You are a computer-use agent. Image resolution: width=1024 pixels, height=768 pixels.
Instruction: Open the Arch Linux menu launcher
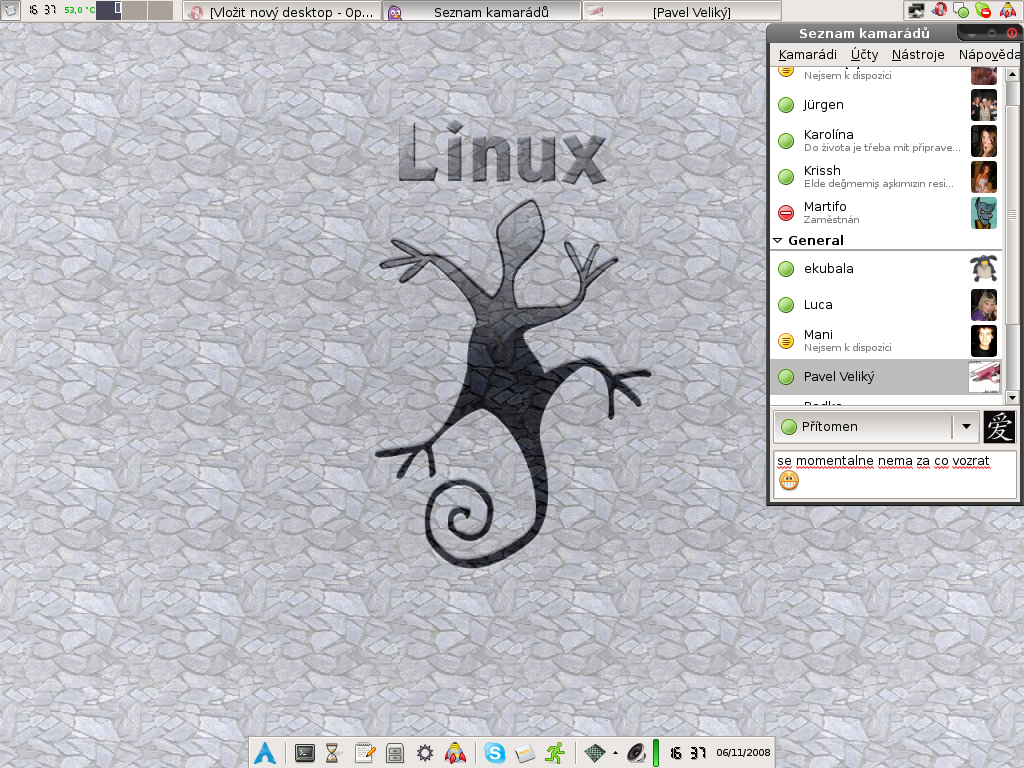[x=265, y=754]
